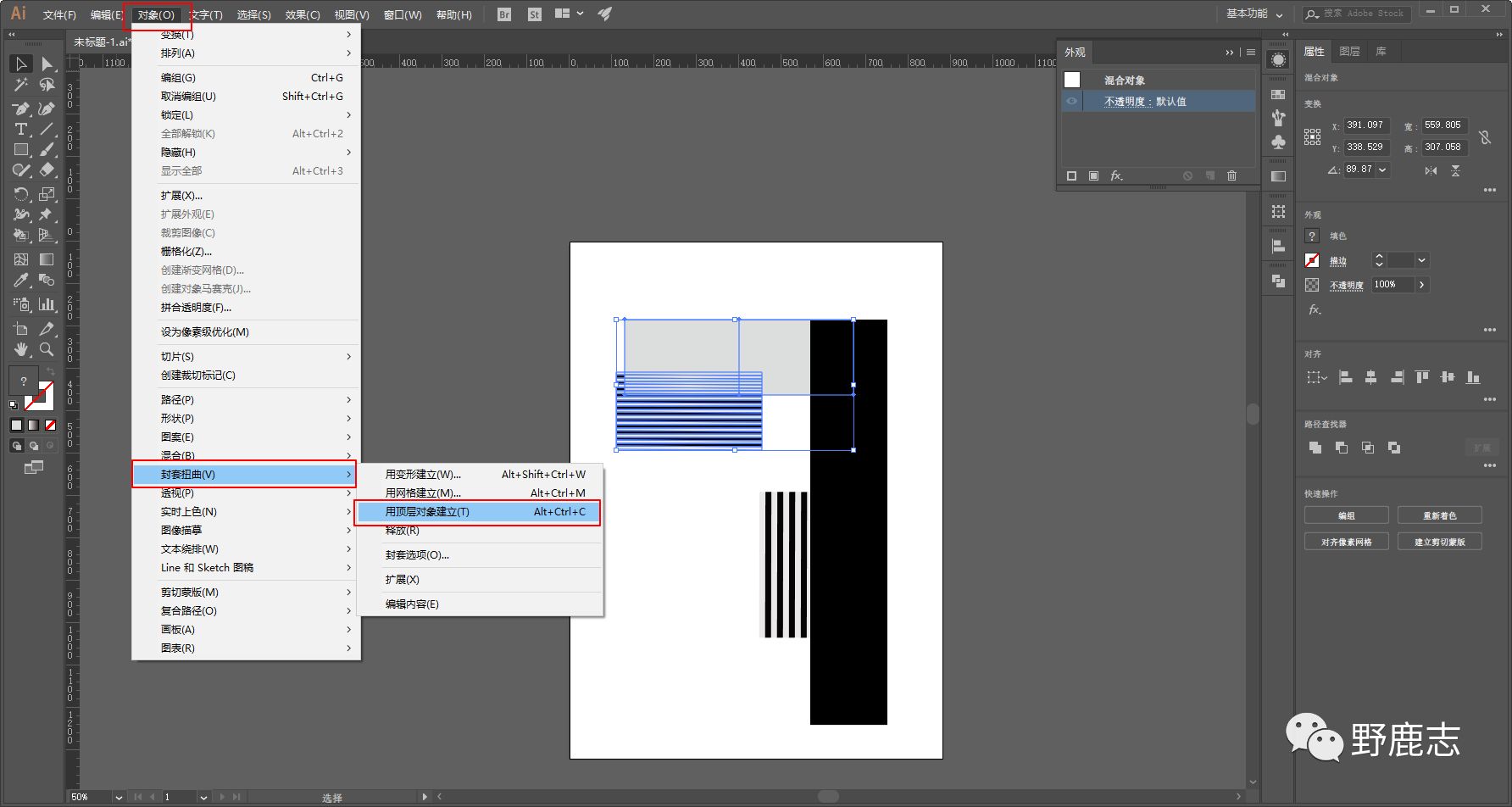
Task: Expand the 基本功能 workspace switcher
Action: (1254, 14)
